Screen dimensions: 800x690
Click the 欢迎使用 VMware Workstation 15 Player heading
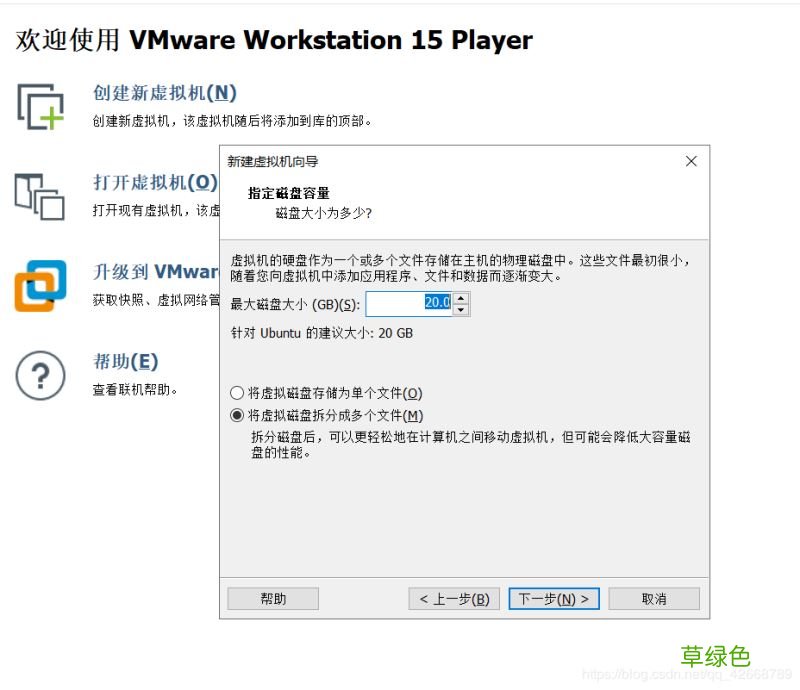coord(274,40)
